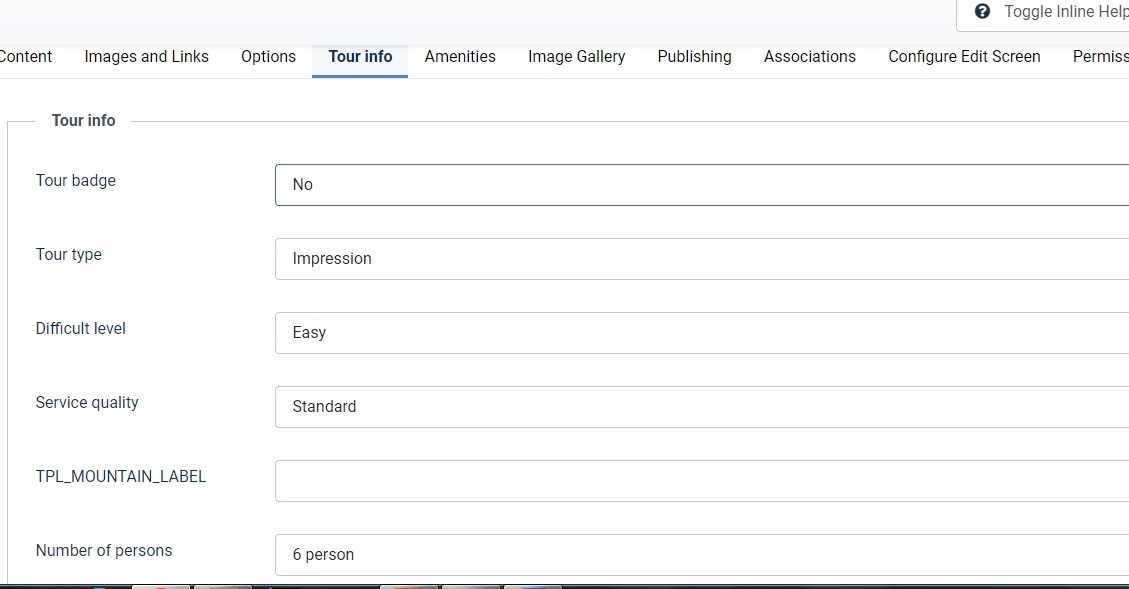Focus the empty TPL_MOUNTAIN_LABEL text field
The height and width of the screenshot is (589, 1129).
click(701, 481)
